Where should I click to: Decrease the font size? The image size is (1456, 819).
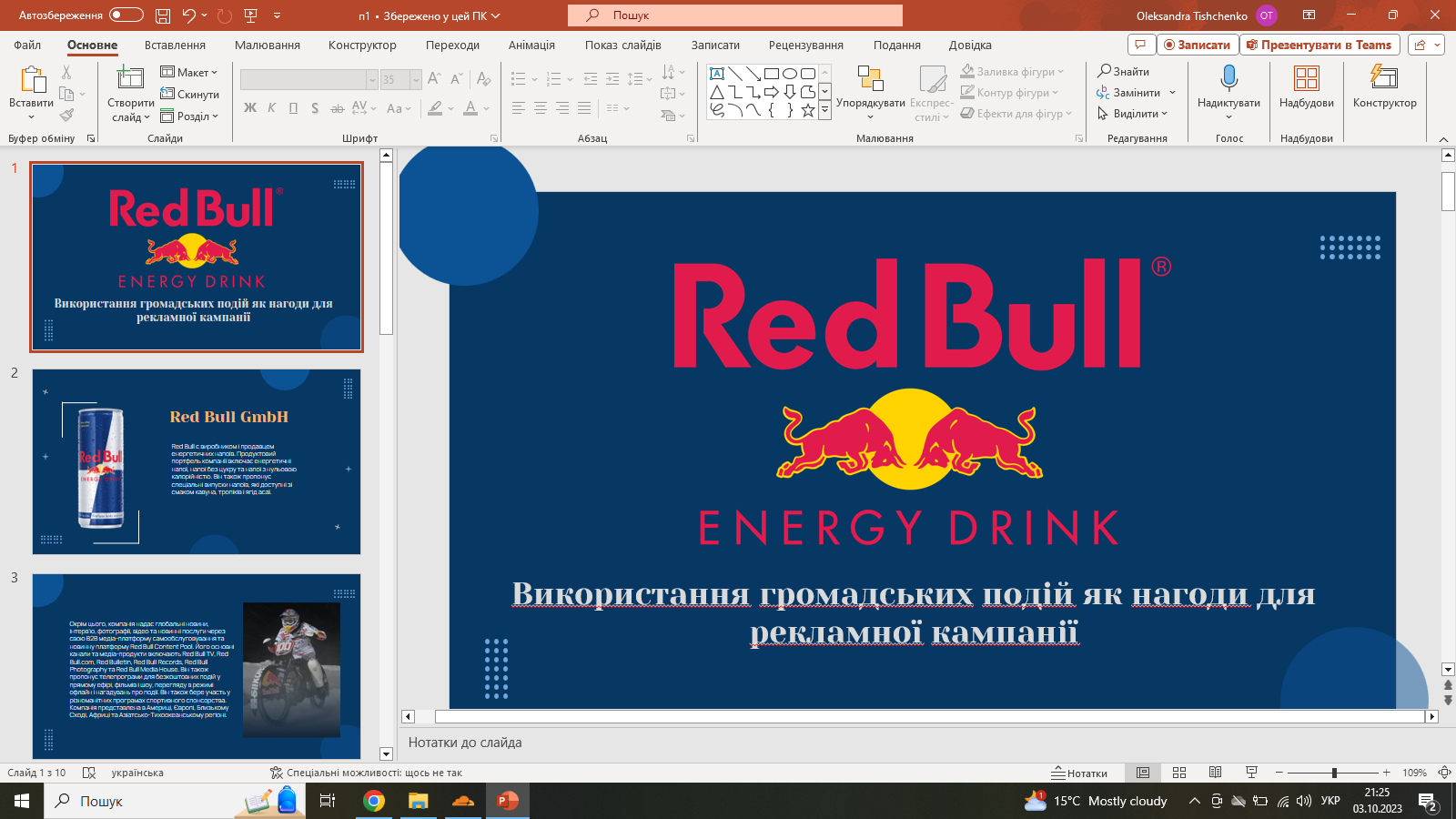457,79
